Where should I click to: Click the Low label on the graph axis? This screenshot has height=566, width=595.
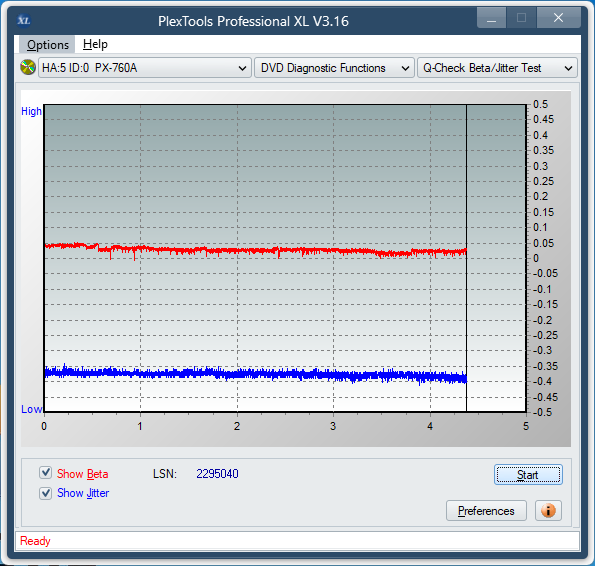point(31,409)
